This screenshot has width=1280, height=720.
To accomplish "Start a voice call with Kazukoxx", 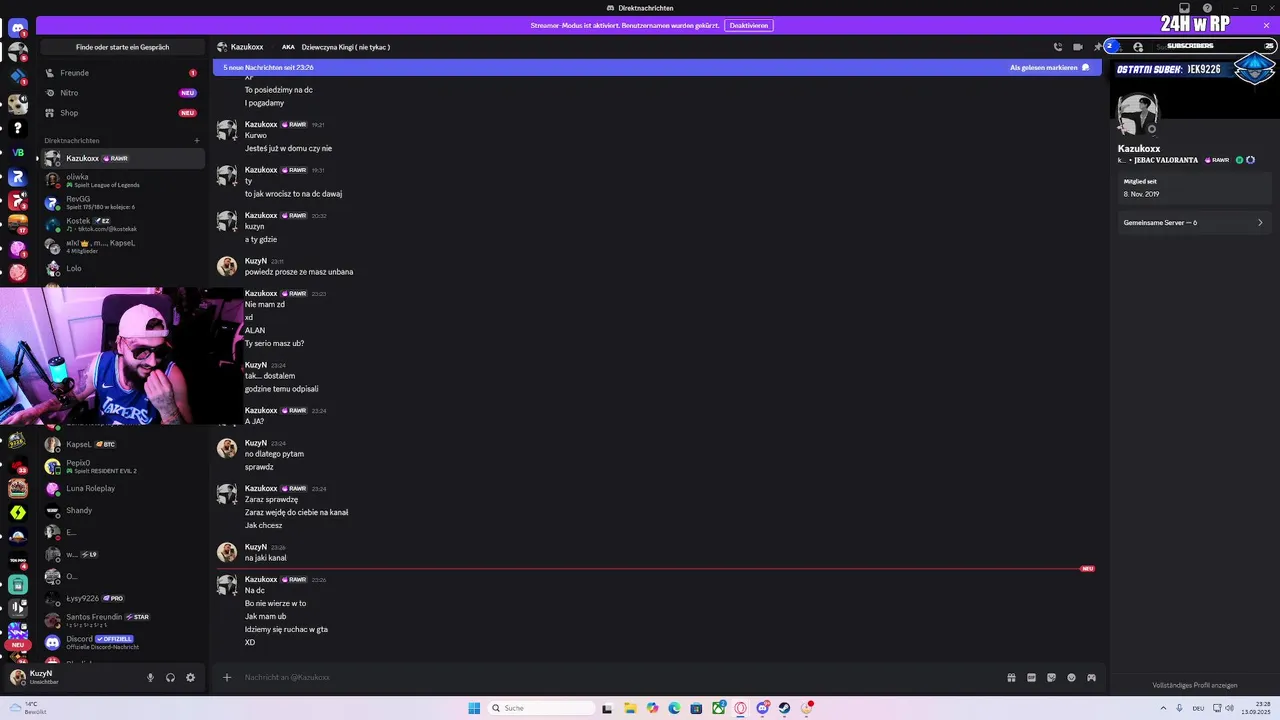I will tap(1058, 47).
